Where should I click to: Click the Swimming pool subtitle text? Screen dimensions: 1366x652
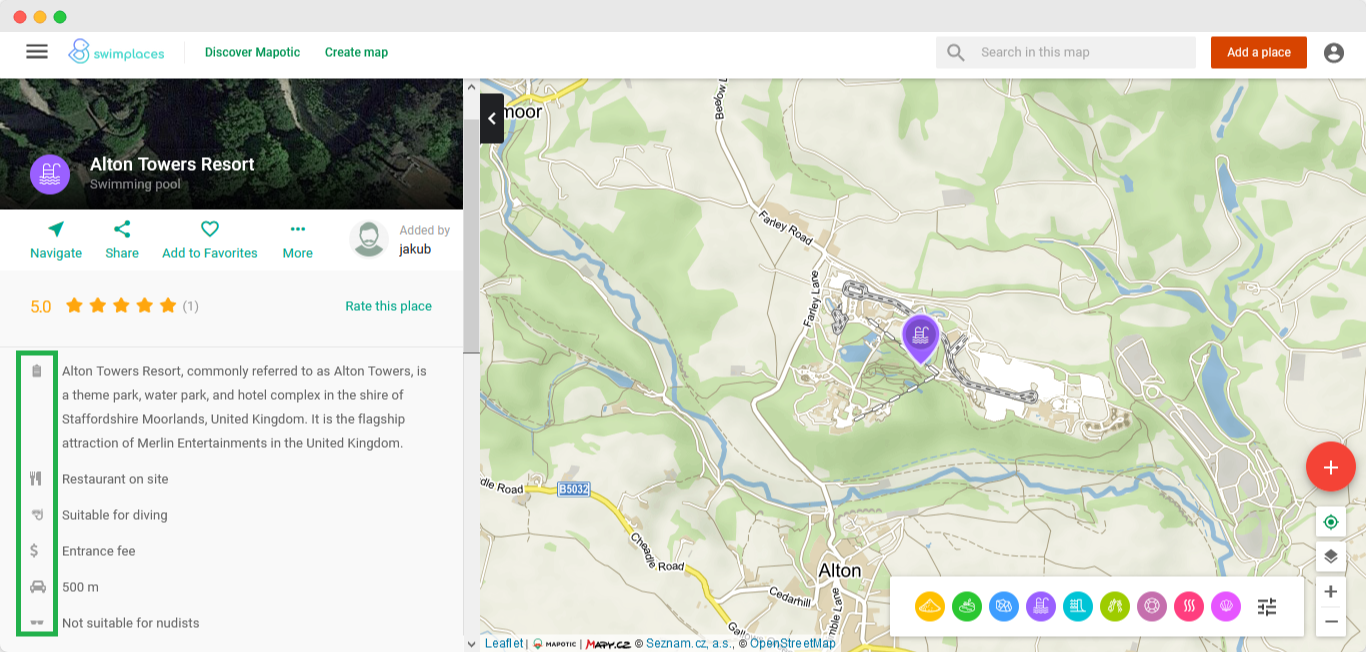[x=135, y=184]
